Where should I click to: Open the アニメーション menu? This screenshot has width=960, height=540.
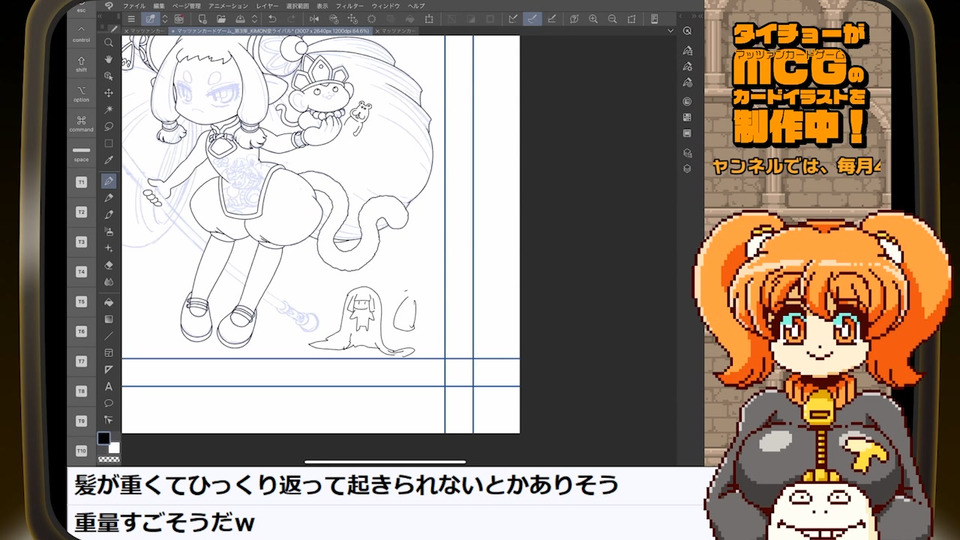coord(228,6)
